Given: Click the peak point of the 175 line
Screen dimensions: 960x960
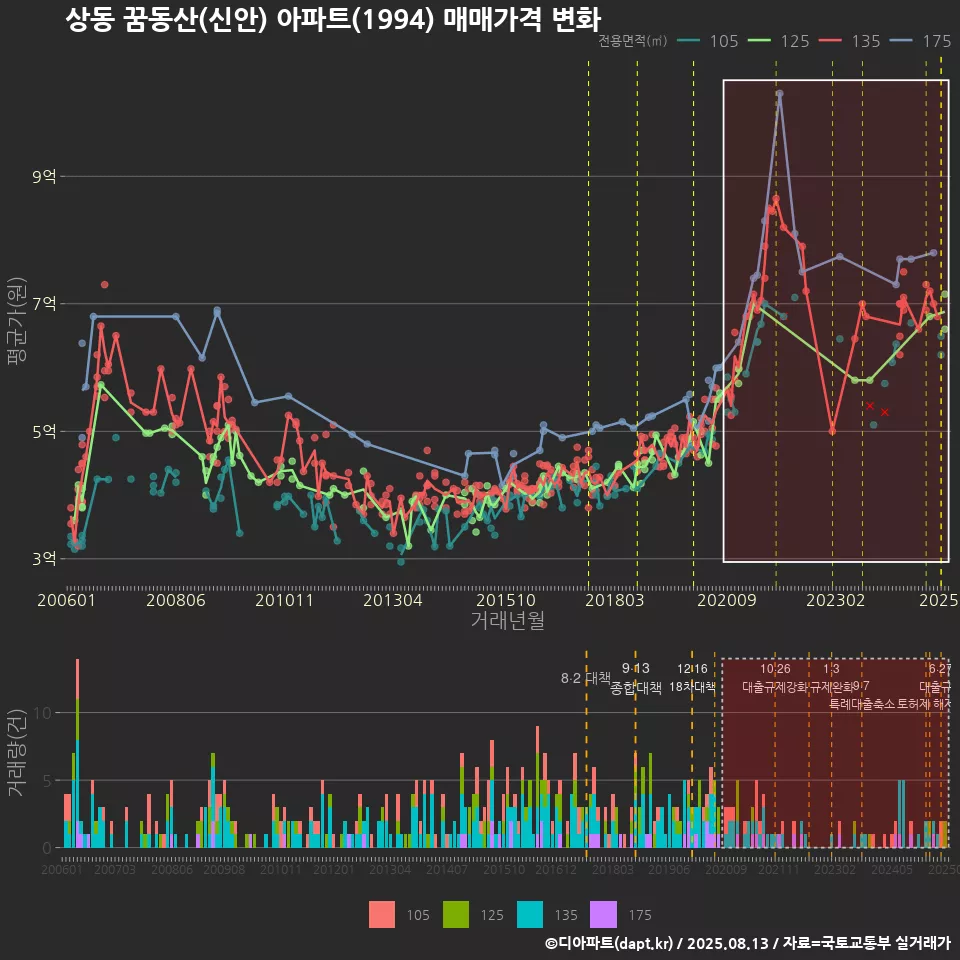Looking at the screenshot, I should point(779,94).
